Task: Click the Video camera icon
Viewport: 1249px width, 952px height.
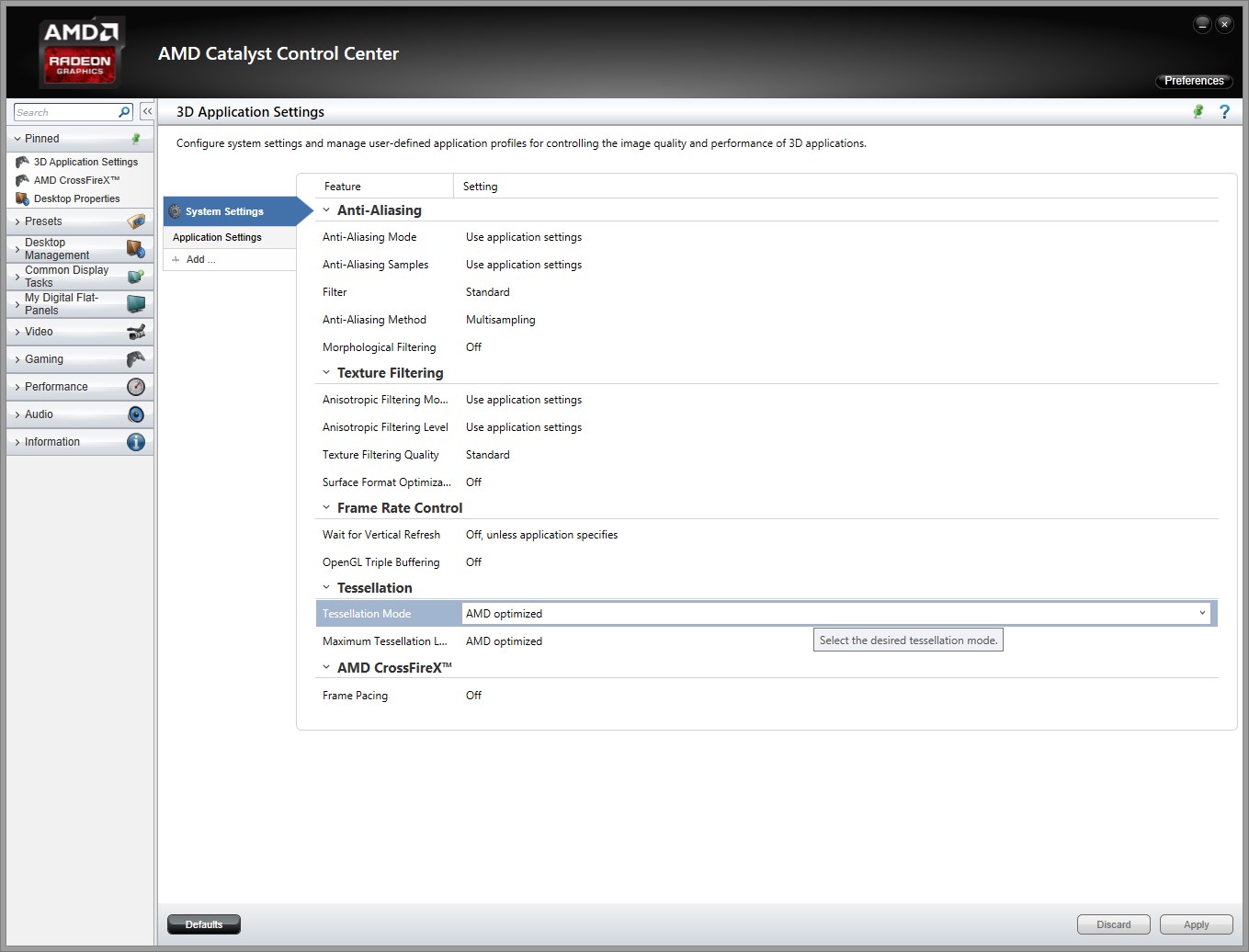Action: click(x=136, y=332)
